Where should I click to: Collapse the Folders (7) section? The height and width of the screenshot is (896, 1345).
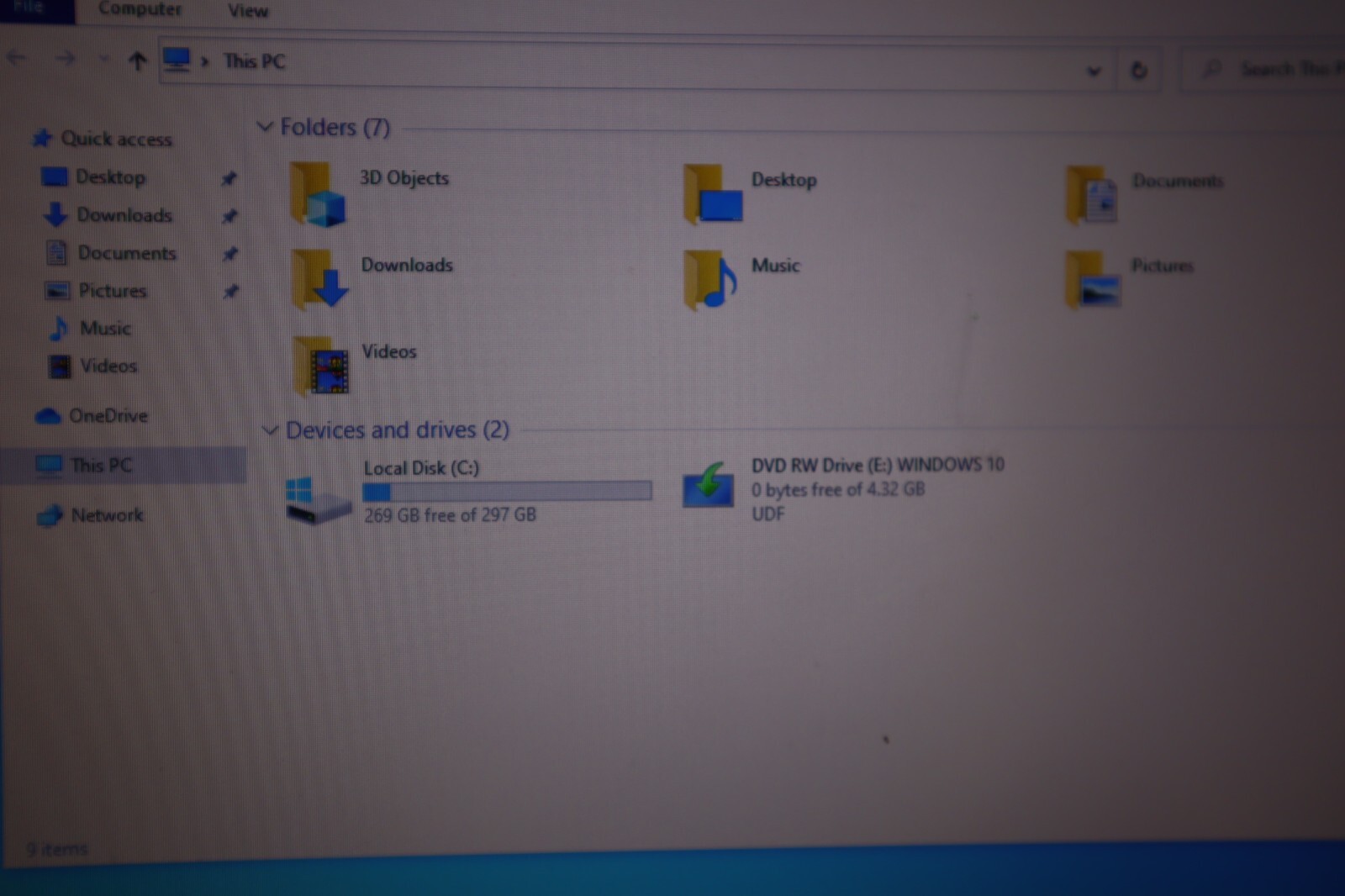pyautogui.click(x=264, y=127)
